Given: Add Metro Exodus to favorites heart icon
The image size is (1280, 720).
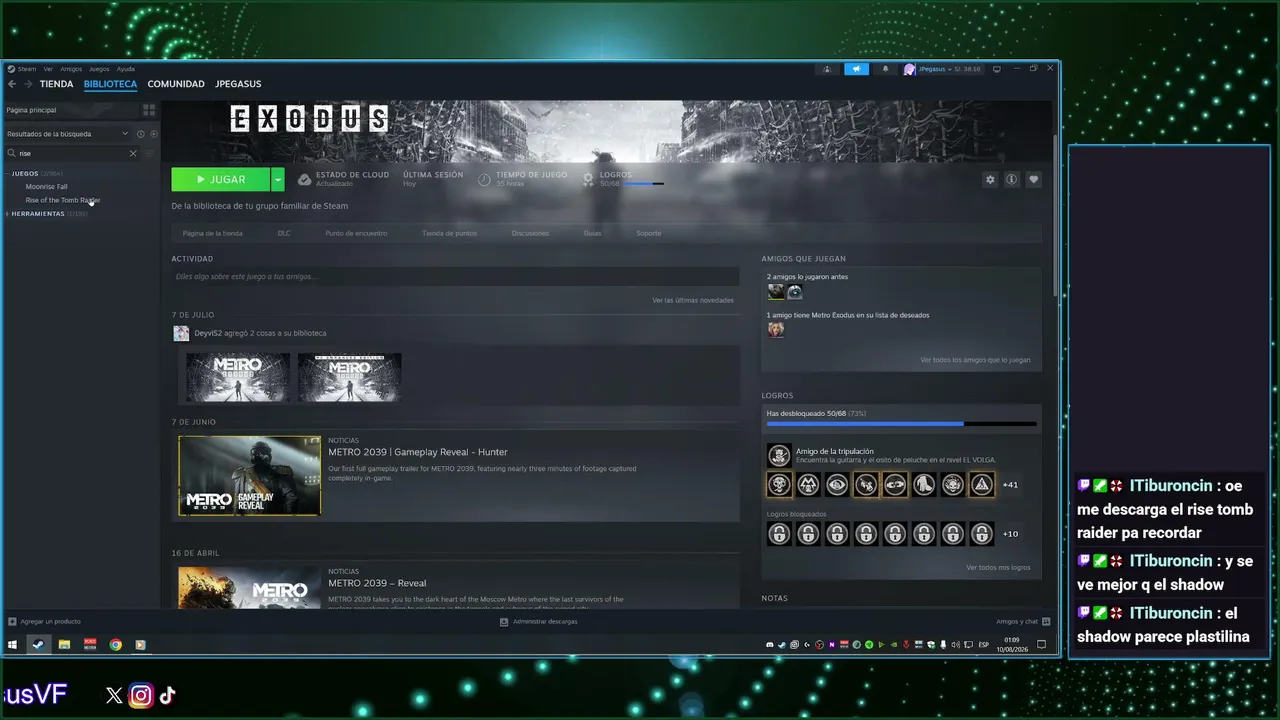Looking at the screenshot, I should pyautogui.click(x=1034, y=180).
